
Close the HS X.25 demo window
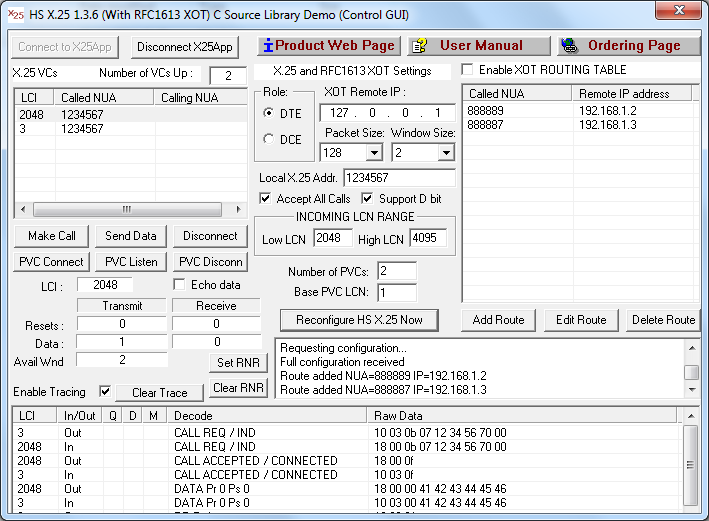tap(678, 11)
